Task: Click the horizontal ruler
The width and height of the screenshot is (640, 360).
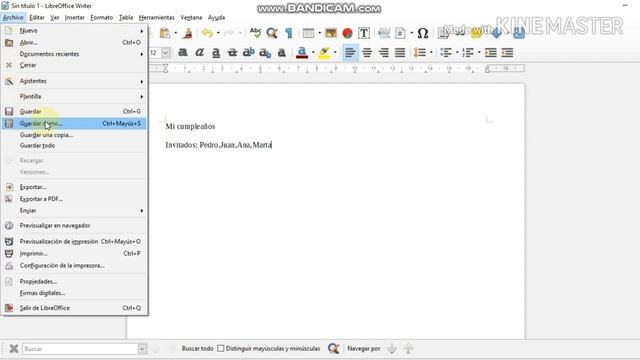Action: click(x=337, y=68)
